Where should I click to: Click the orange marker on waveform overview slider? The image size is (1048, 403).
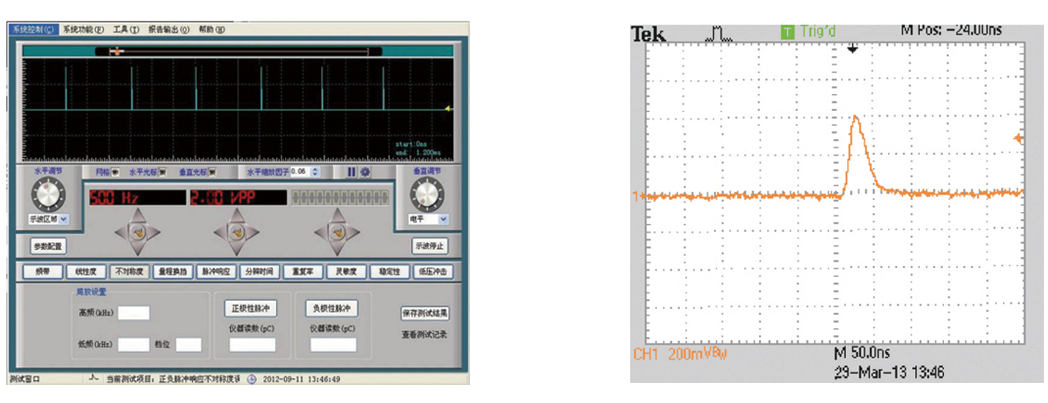point(117,49)
